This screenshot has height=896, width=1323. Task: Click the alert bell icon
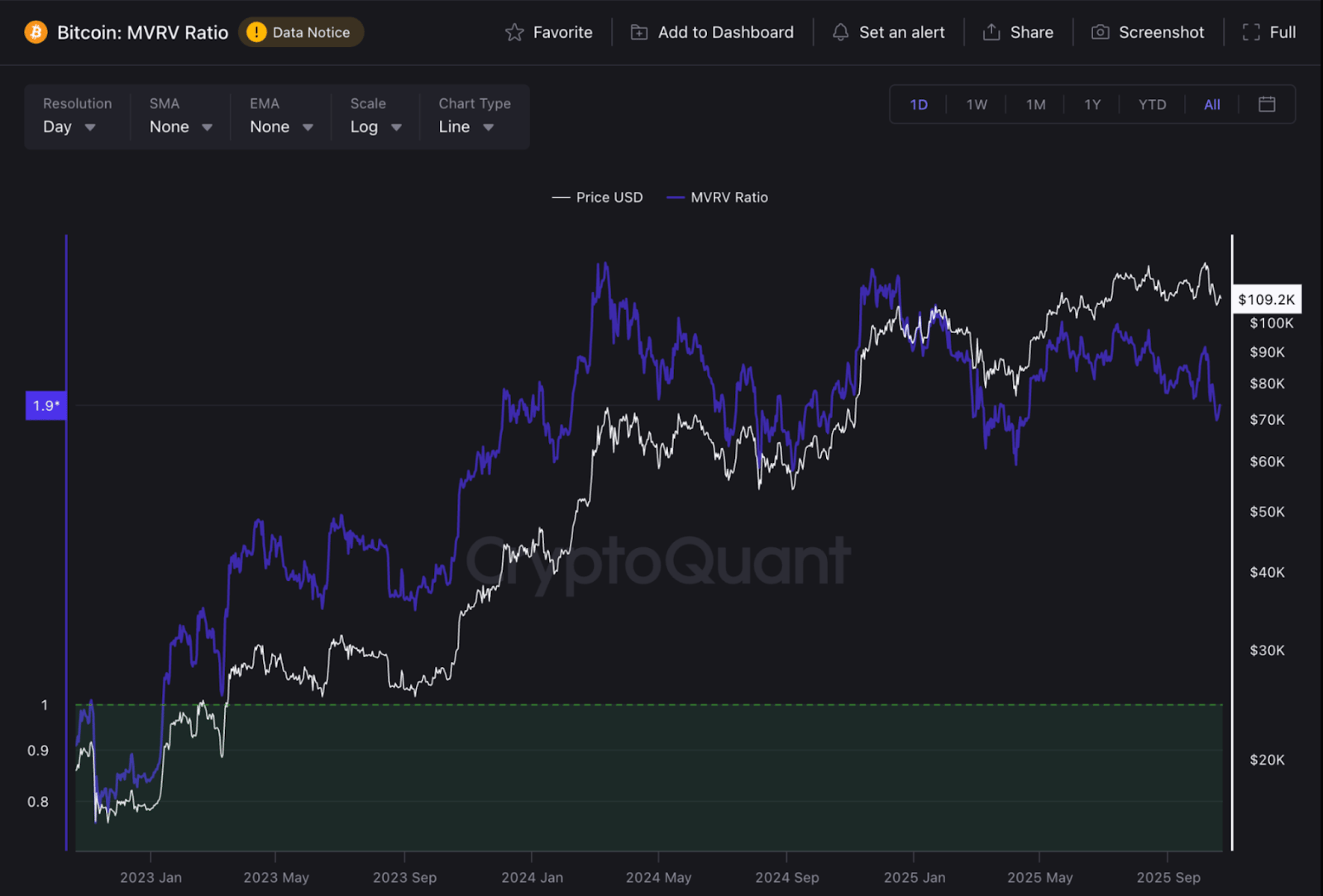coord(840,32)
